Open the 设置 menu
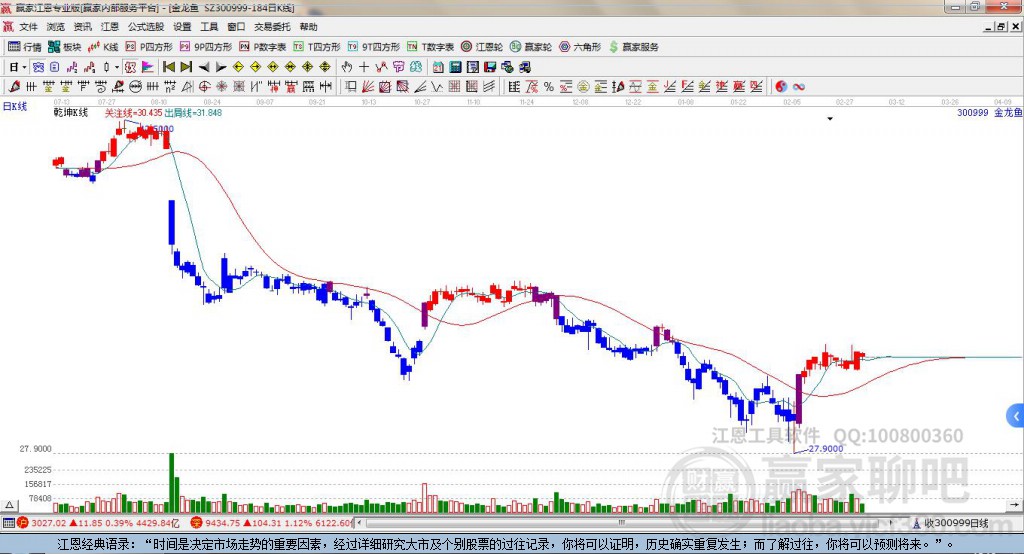The image size is (1024, 554). click(x=182, y=27)
